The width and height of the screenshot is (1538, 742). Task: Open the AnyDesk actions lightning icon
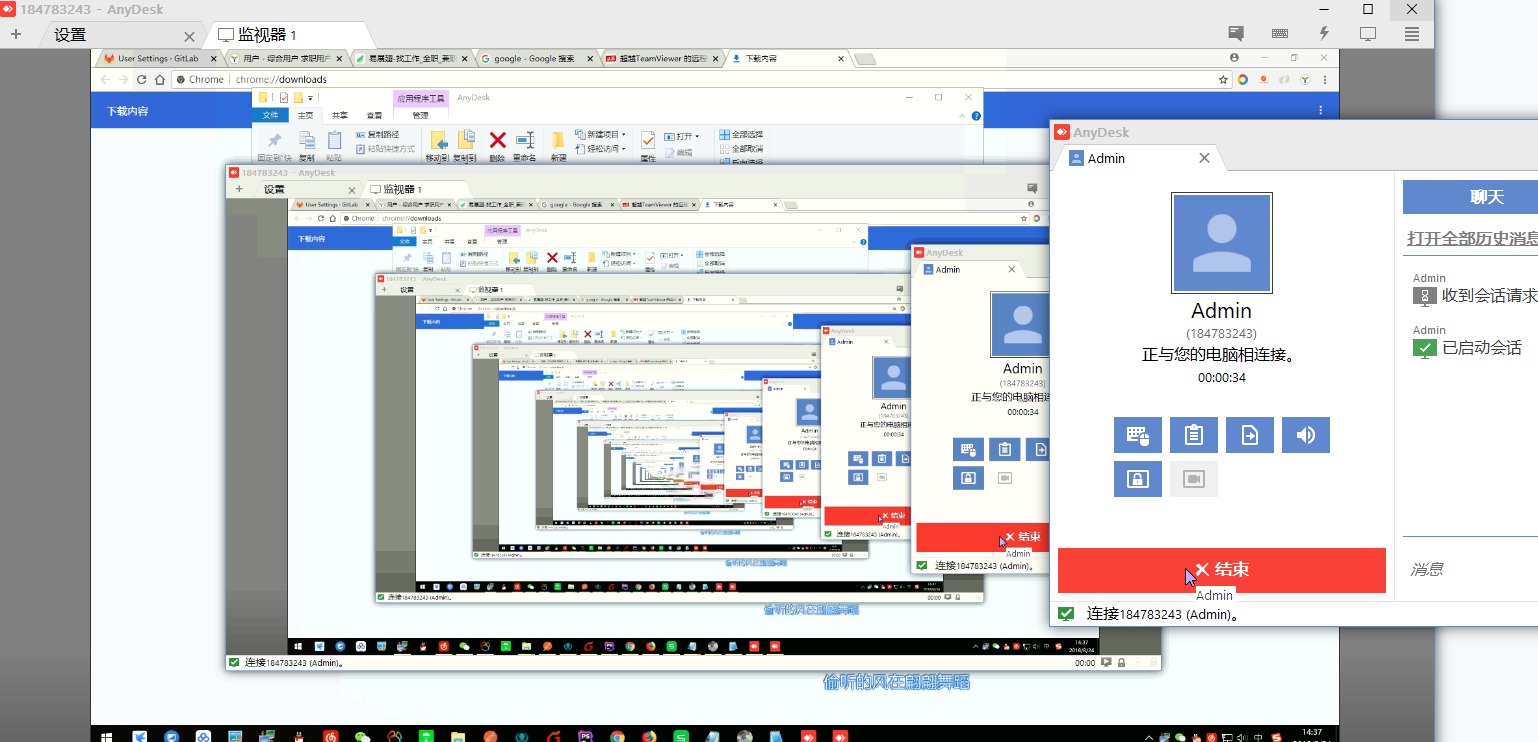pyautogui.click(x=1324, y=33)
